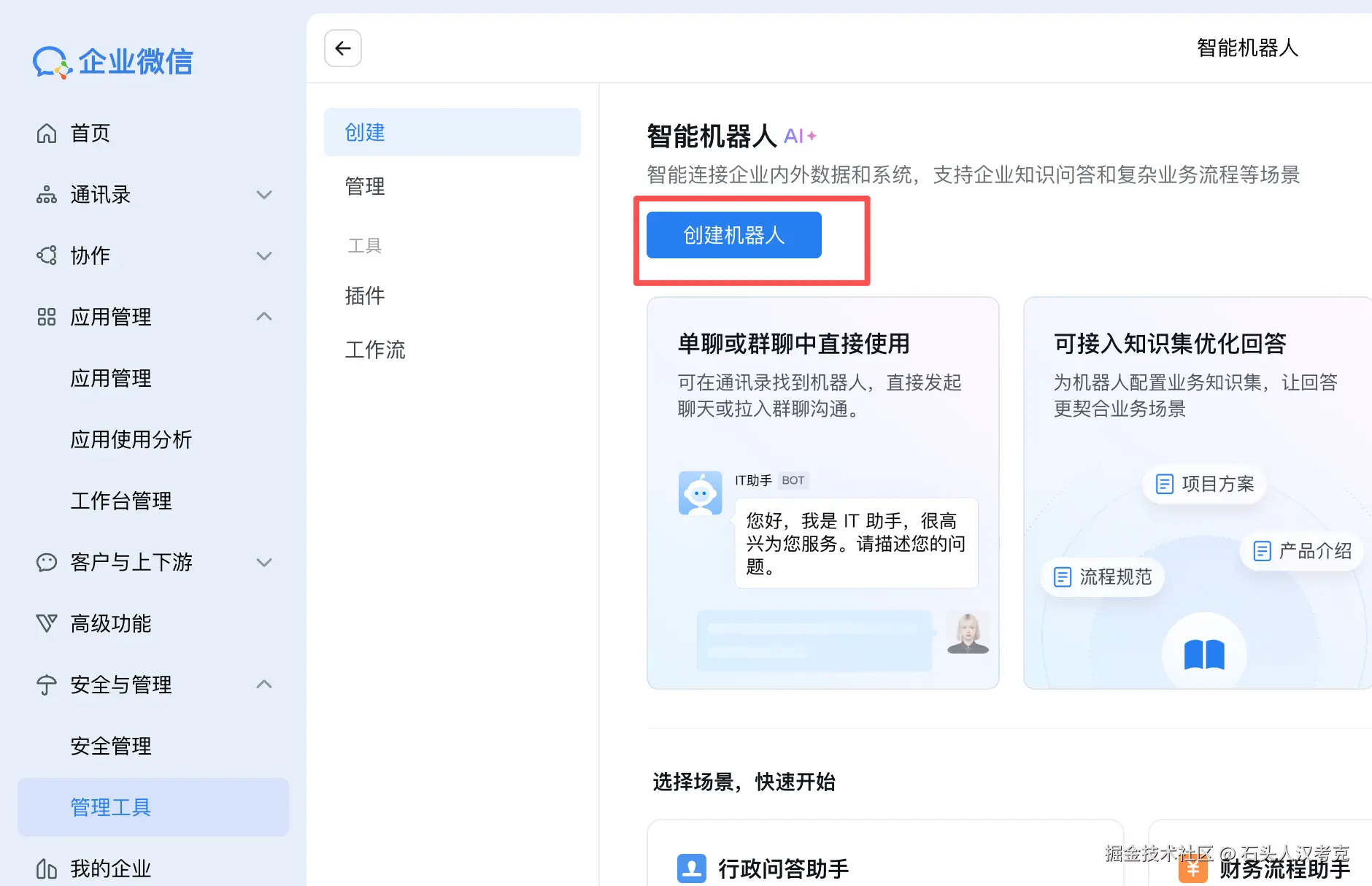Open 我的企业 in sidebar
The height and width of the screenshot is (886, 1372).
[x=153, y=868]
